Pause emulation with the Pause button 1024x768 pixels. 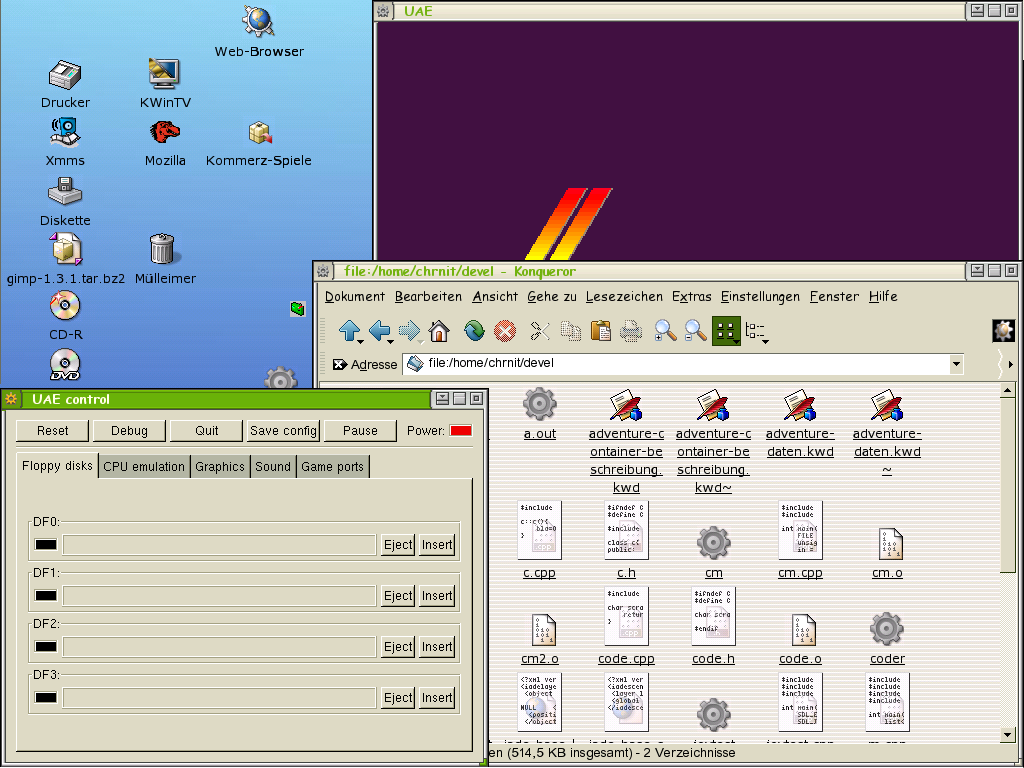(360, 430)
